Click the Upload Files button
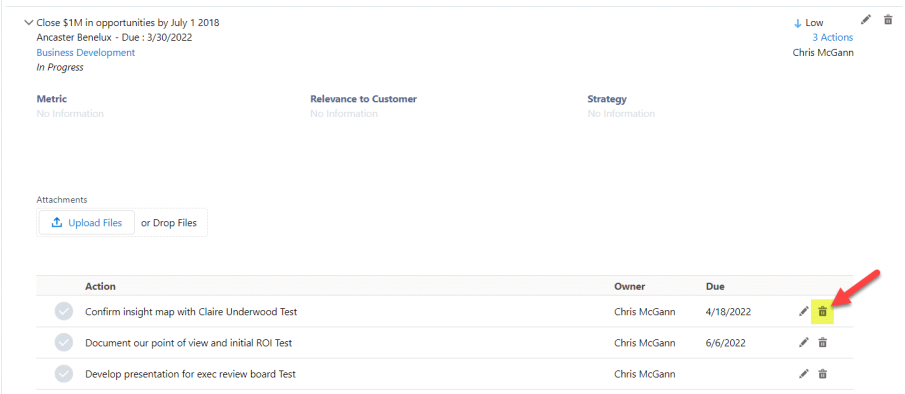Viewport: 905px width, 394px height. (87, 223)
